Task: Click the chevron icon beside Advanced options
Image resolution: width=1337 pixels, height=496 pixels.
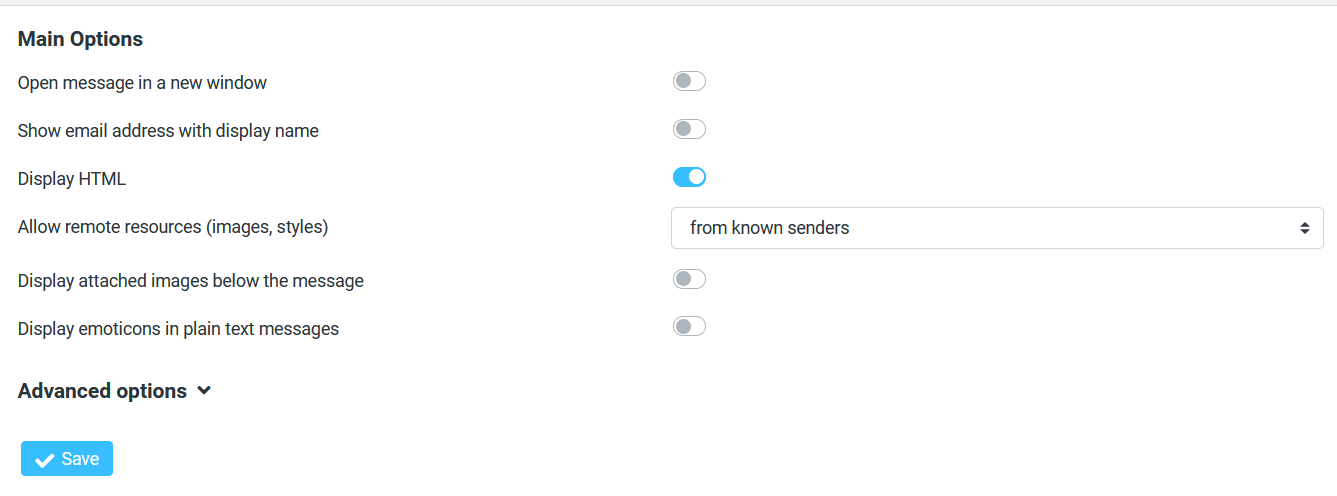Action: click(x=204, y=391)
